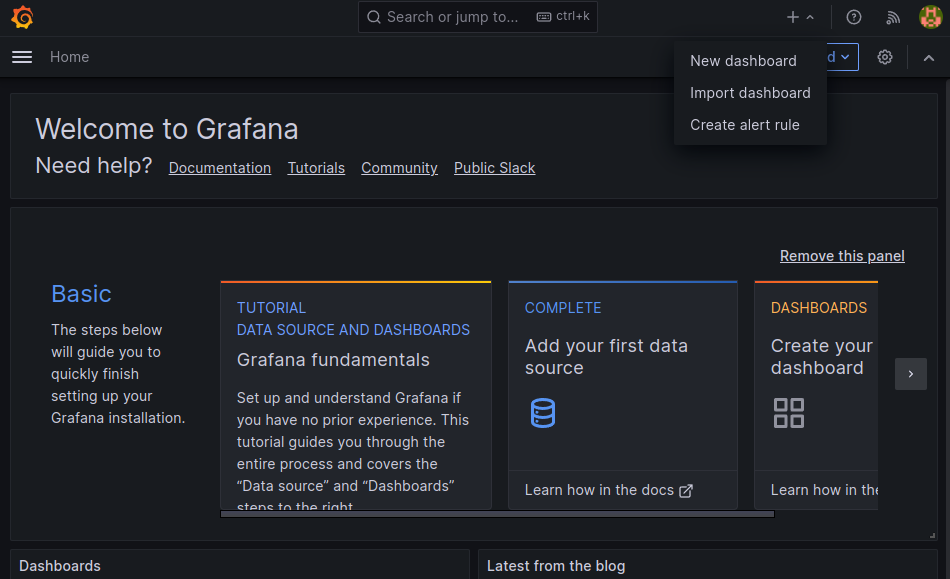Show next setup cards with arrow
Image resolution: width=950 pixels, height=579 pixels.
pyautogui.click(x=910, y=374)
